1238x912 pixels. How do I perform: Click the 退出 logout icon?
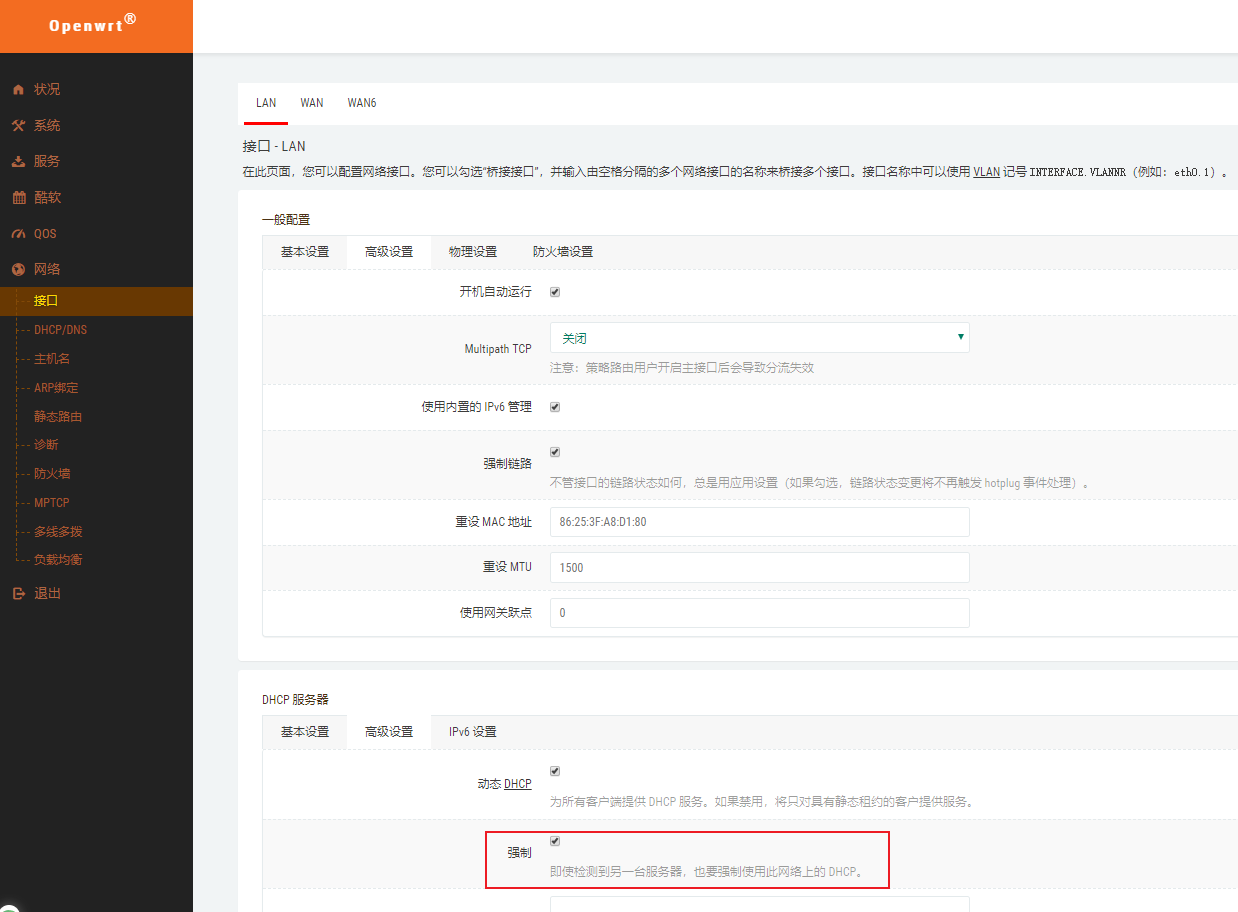pos(17,593)
